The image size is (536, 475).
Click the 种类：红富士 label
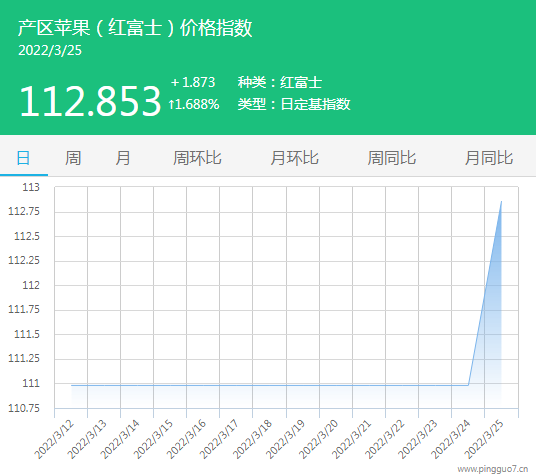tap(280, 82)
